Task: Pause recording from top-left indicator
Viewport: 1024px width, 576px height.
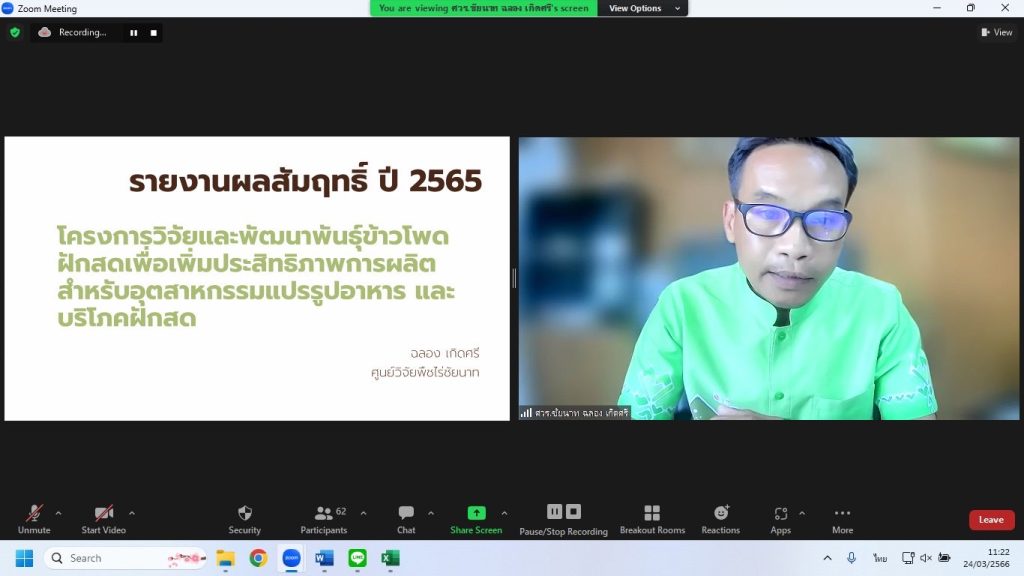Action: [x=133, y=33]
